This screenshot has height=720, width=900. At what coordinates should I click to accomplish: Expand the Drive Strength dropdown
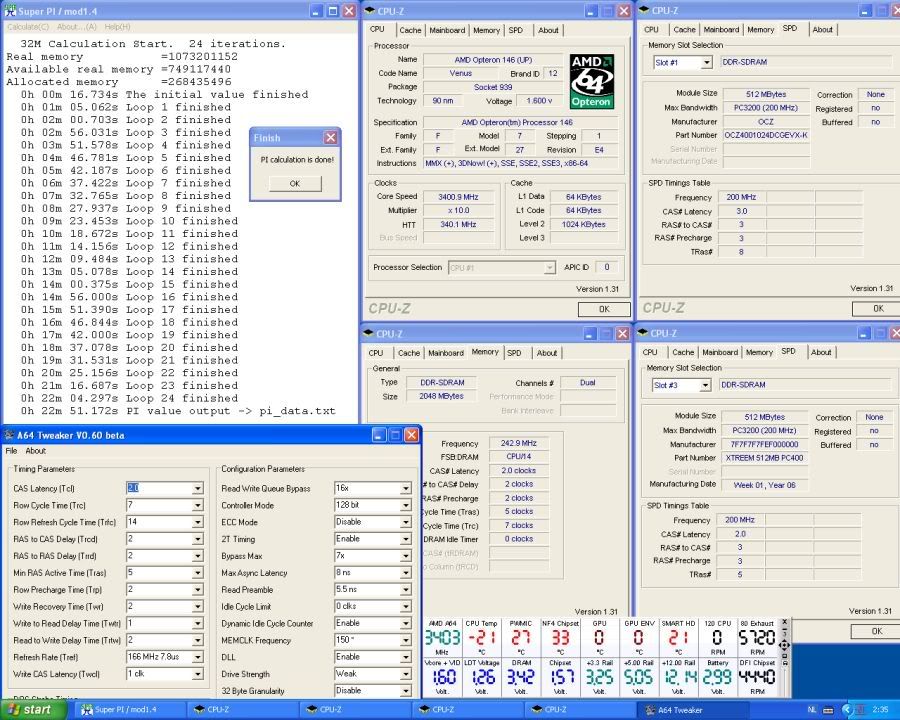pyautogui.click(x=406, y=674)
